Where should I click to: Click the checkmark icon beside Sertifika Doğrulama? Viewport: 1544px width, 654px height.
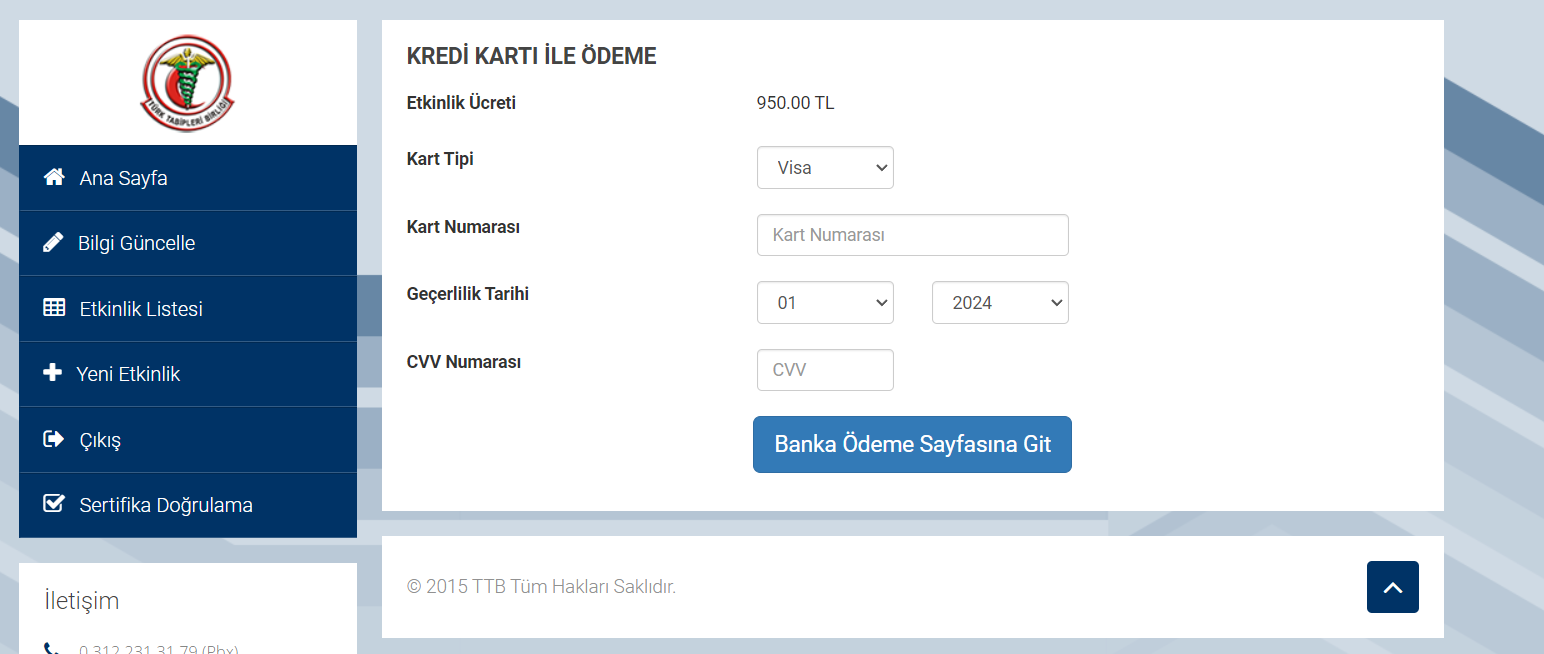[54, 504]
